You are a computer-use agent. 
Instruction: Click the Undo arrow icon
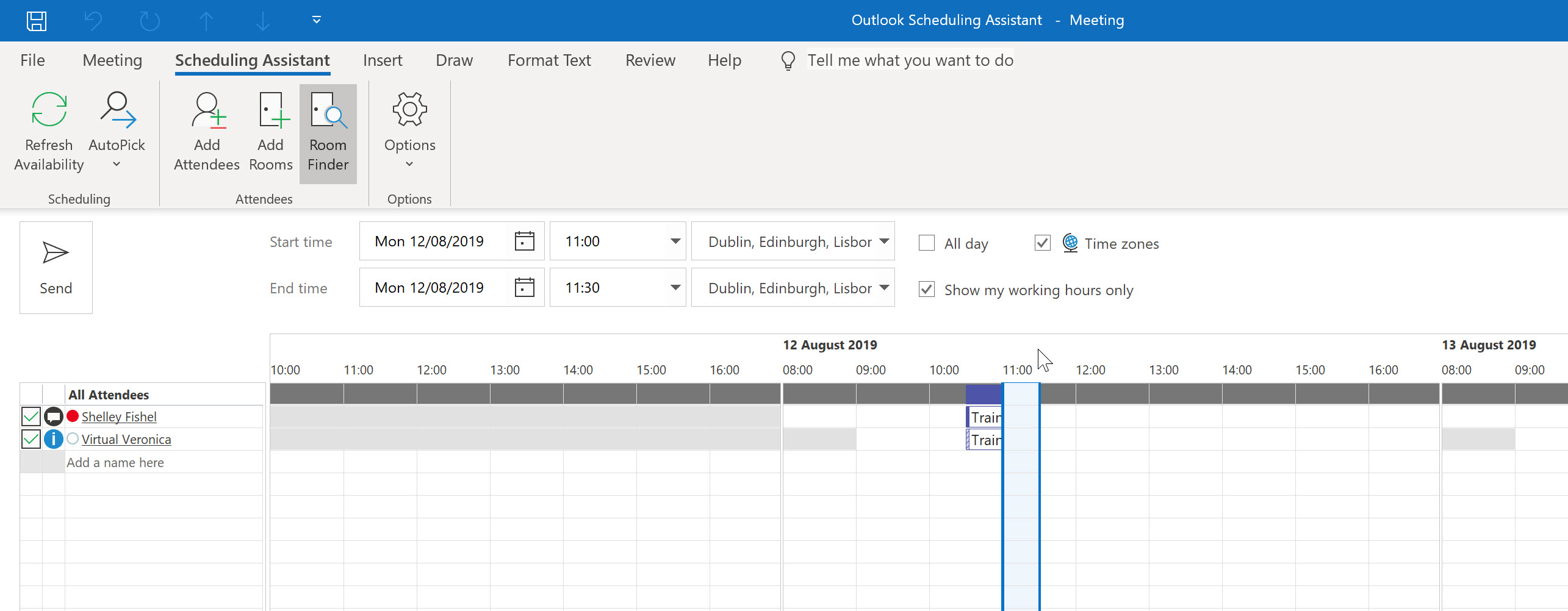[x=93, y=21]
